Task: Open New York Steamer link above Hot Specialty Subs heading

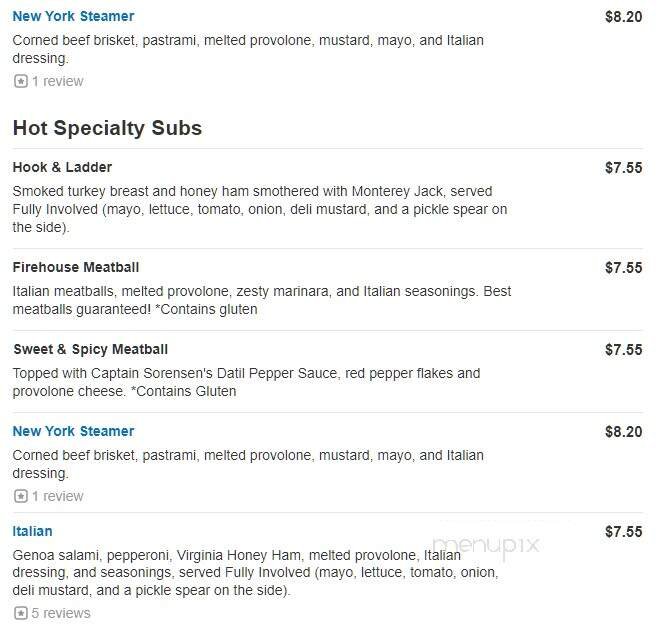Action: [73, 16]
